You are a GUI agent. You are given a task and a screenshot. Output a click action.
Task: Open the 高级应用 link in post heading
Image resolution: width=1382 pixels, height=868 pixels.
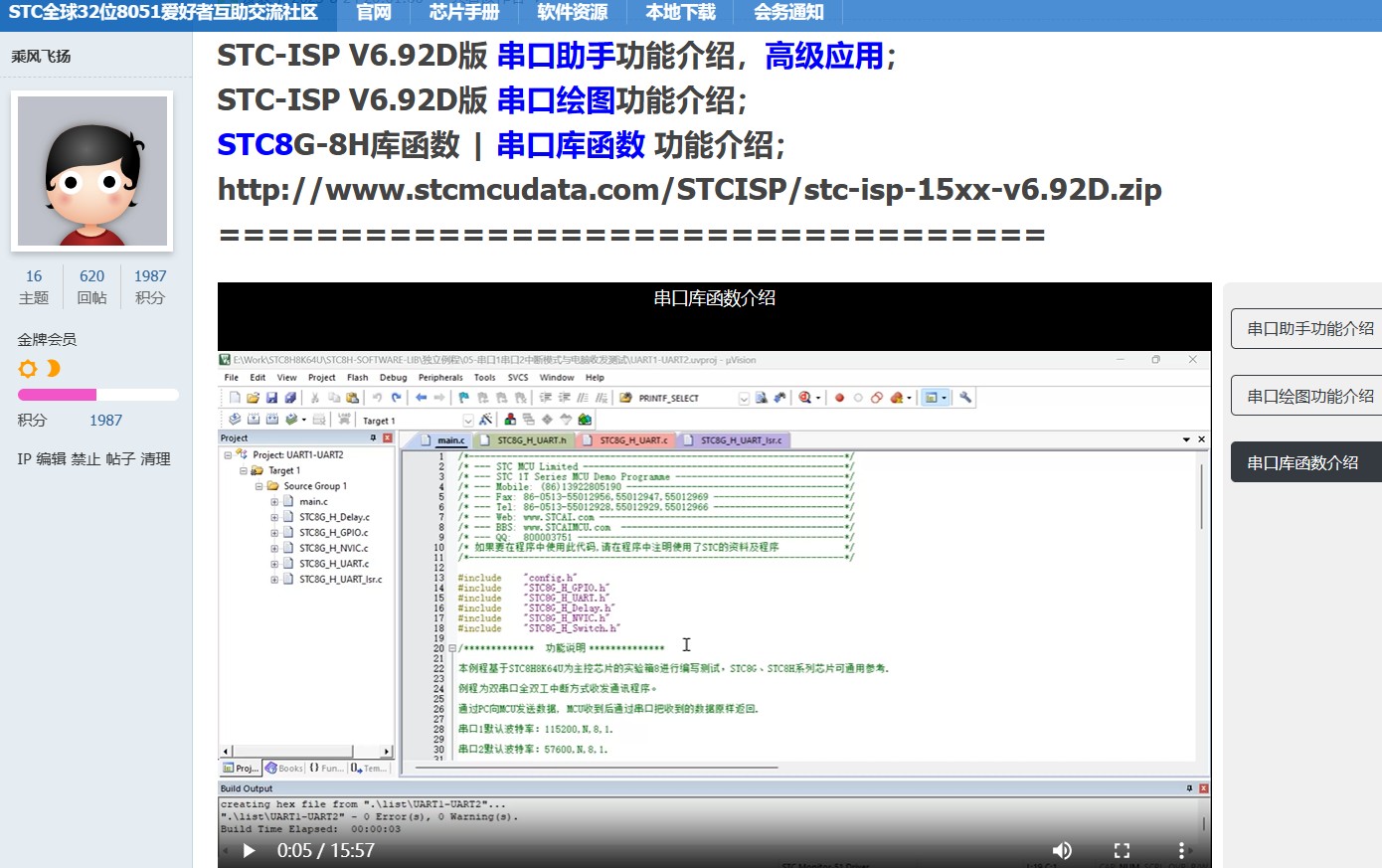824,56
